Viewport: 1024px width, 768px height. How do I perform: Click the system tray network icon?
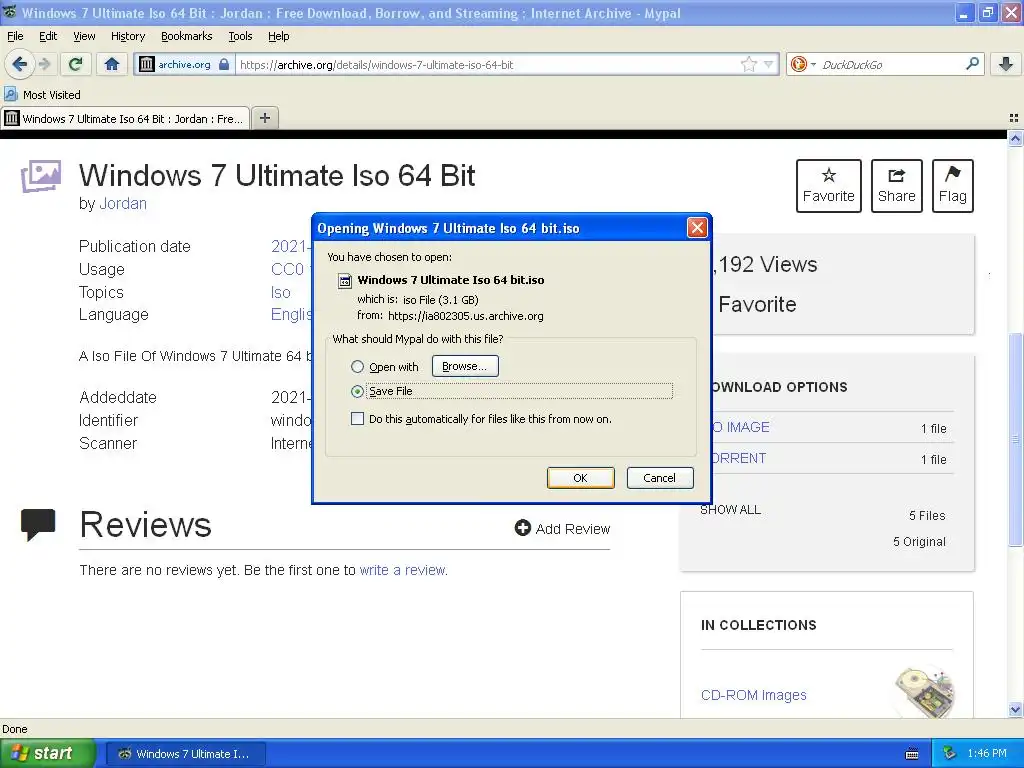pyautogui.click(x=950, y=753)
